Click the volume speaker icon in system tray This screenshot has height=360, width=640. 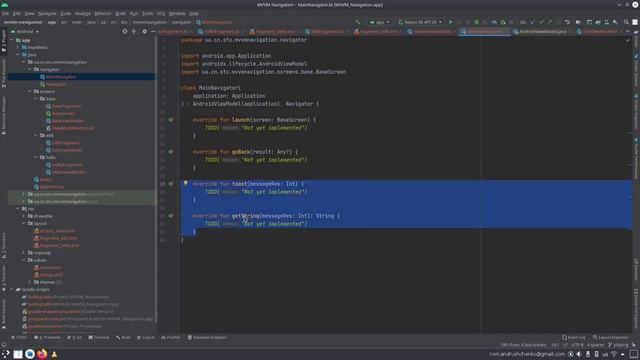pos(579,354)
